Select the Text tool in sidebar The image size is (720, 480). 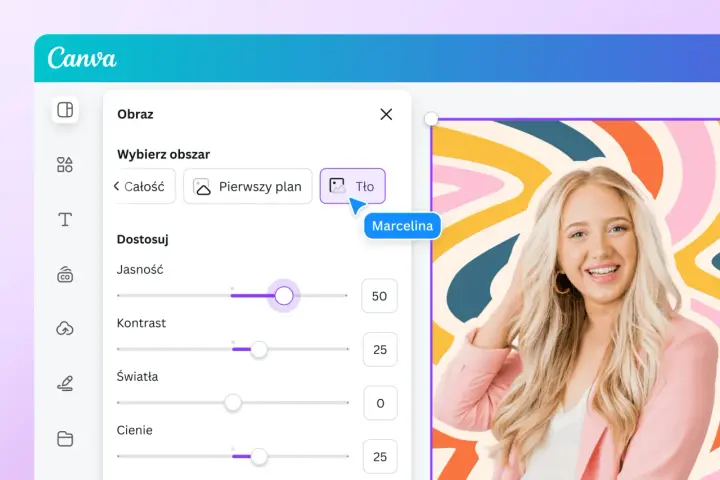(65, 219)
